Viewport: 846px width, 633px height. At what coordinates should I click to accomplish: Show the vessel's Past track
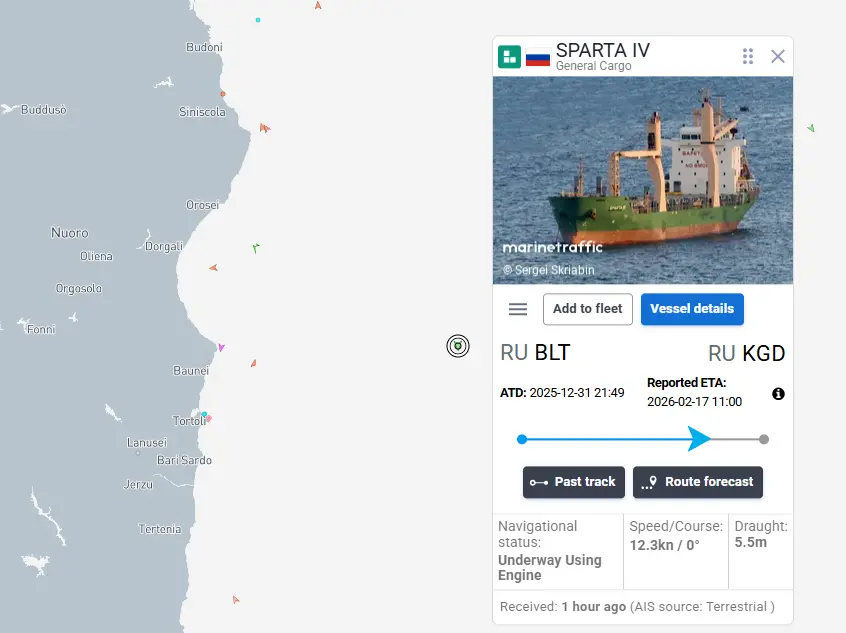point(574,482)
